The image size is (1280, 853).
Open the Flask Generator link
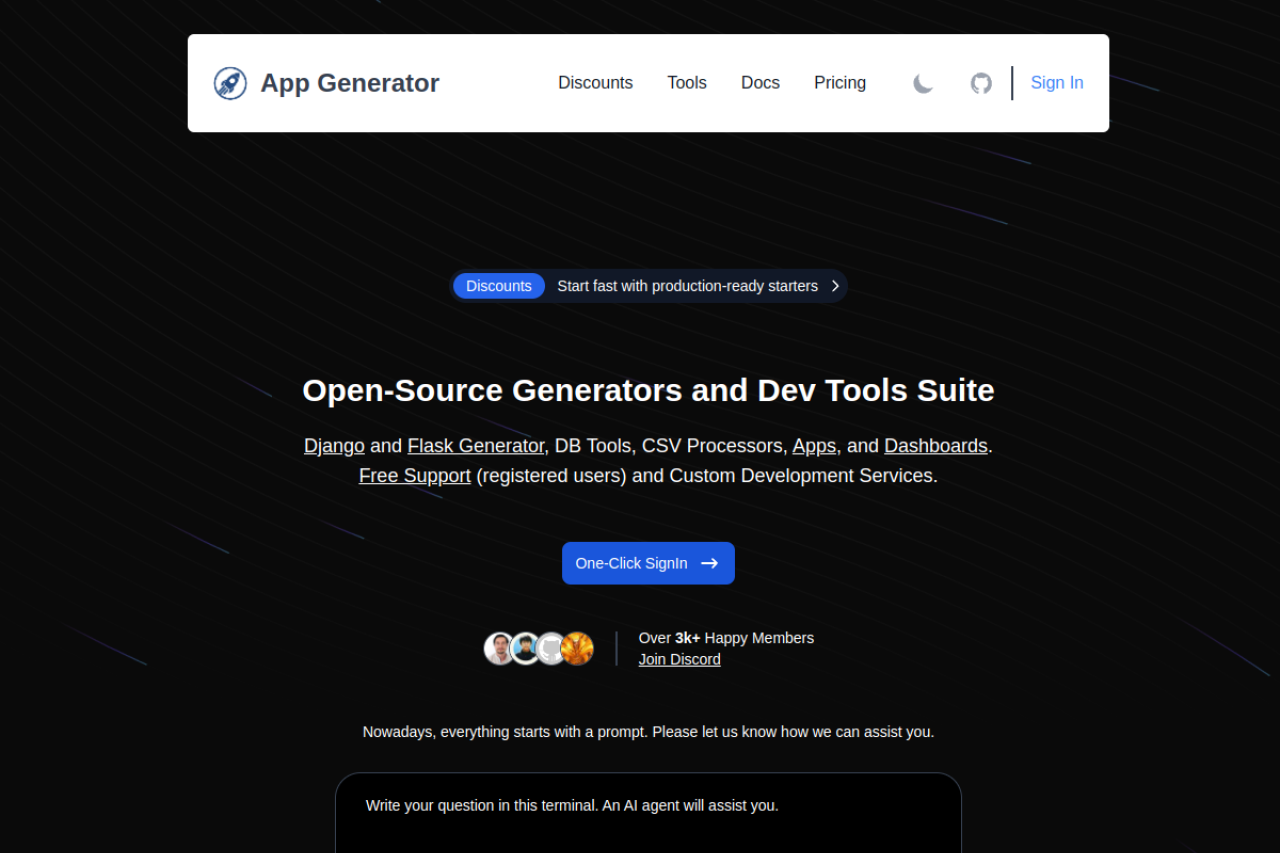pyautogui.click(x=475, y=446)
